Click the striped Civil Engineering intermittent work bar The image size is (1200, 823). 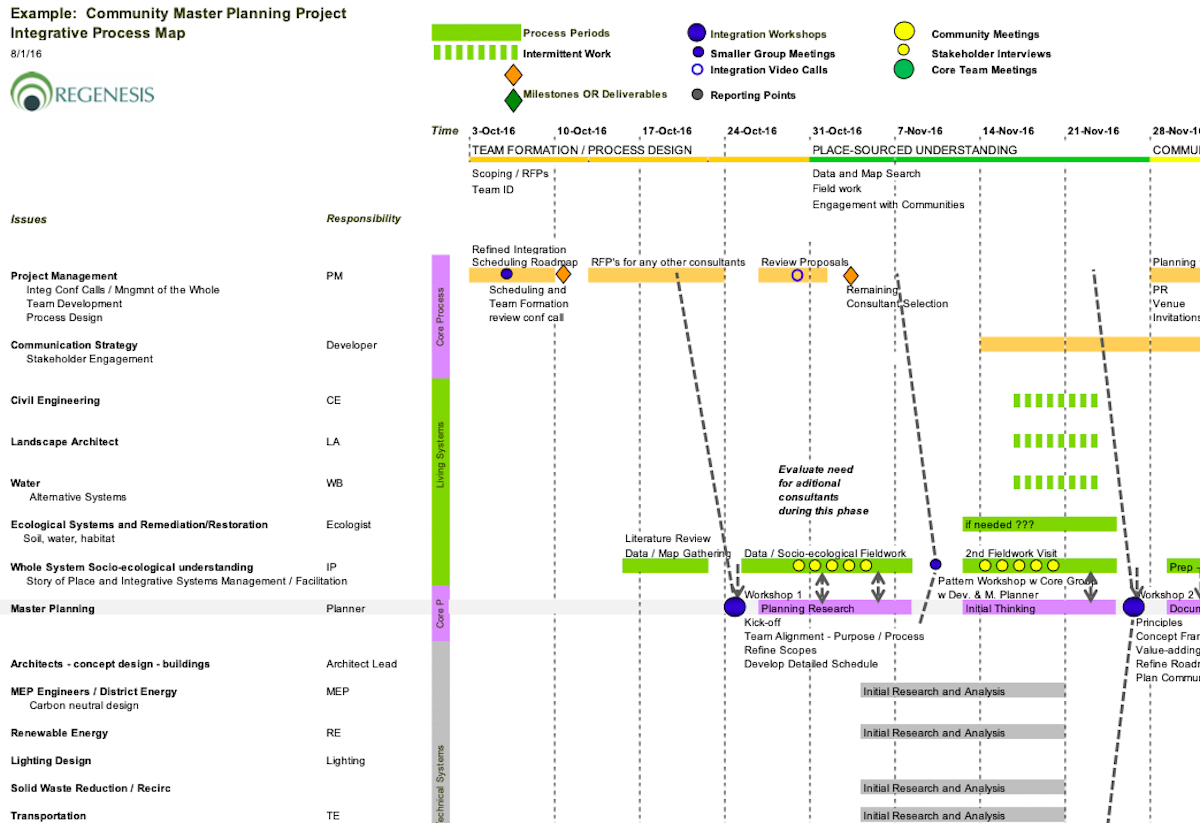[x=1057, y=400]
